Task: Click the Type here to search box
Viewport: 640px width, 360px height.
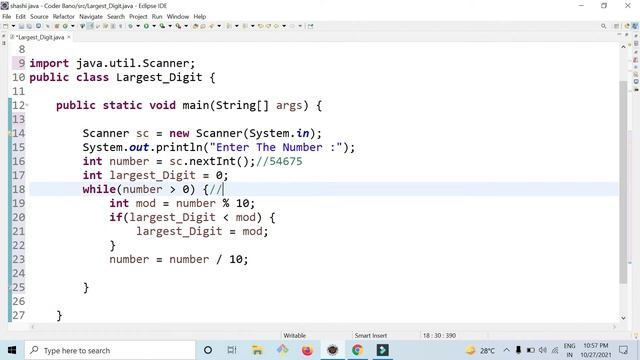Action: [110, 350]
